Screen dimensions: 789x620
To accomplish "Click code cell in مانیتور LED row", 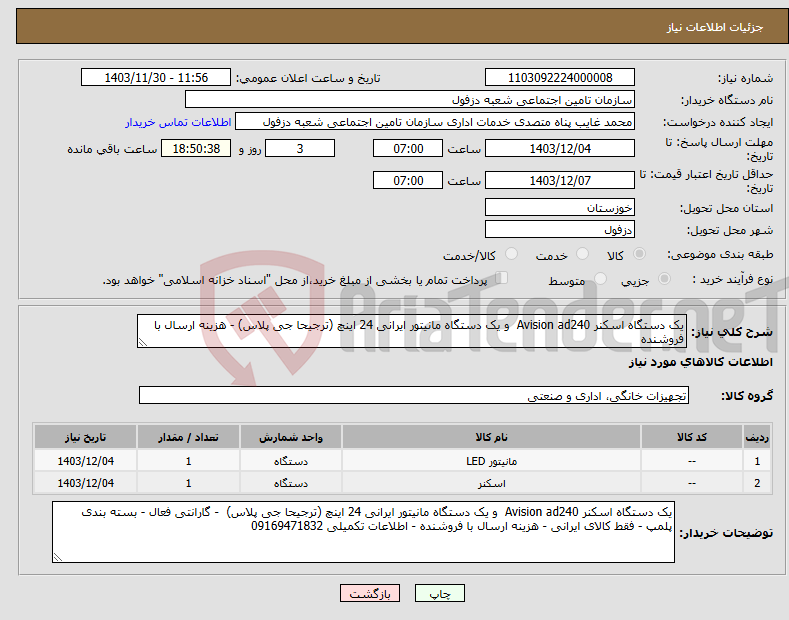I will click(692, 461).
